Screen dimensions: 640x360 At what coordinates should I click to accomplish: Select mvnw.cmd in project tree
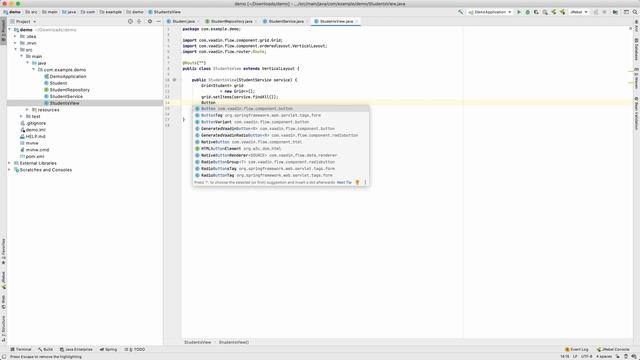(37, 150)
